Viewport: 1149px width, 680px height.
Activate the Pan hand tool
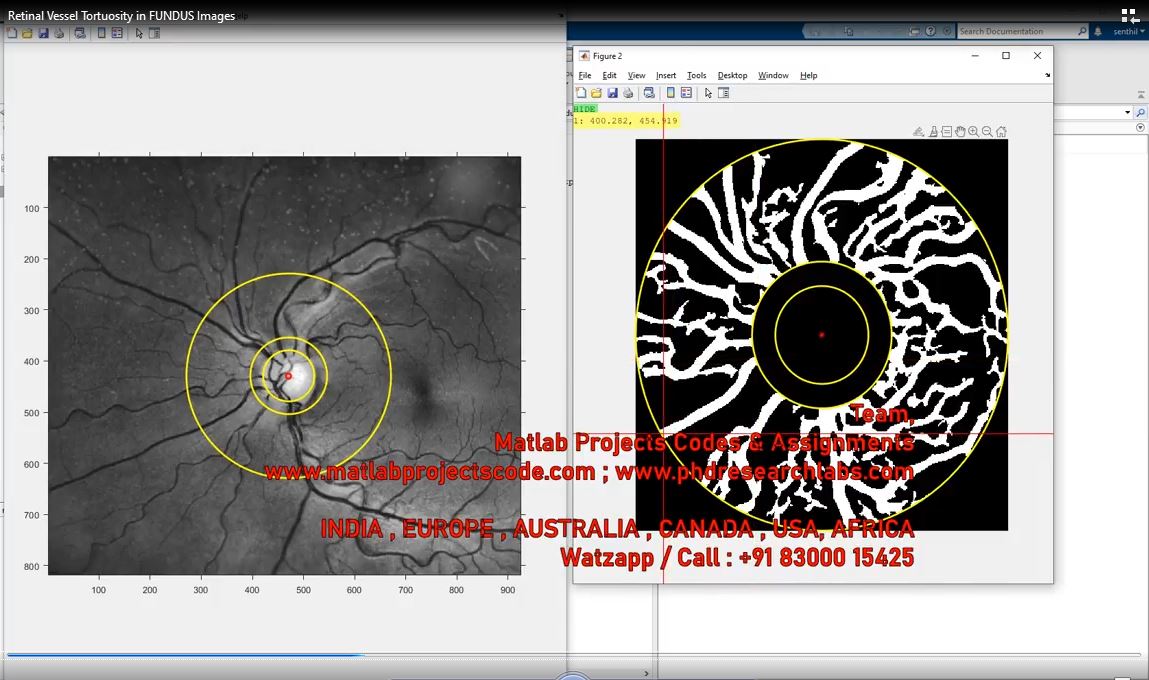[x=960, y=131]
